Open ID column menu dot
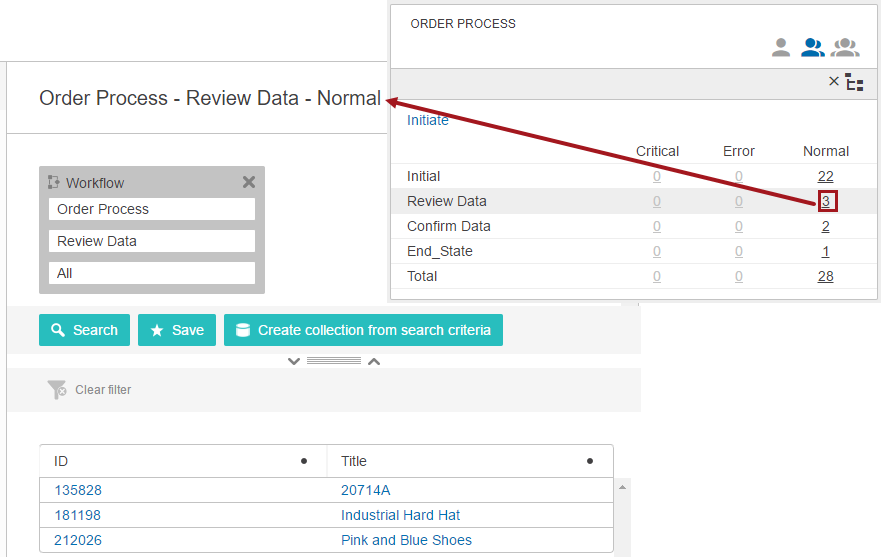 [x=304, y=461]
